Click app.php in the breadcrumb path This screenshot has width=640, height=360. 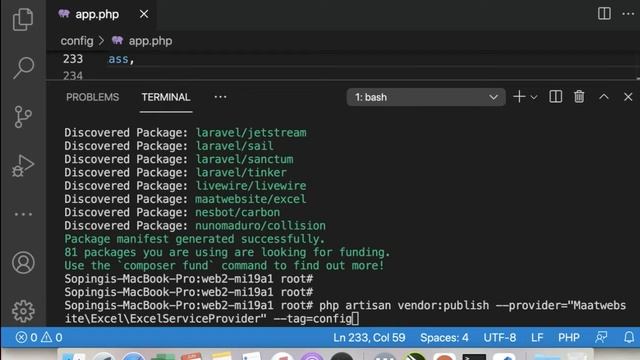pos(150,41)
